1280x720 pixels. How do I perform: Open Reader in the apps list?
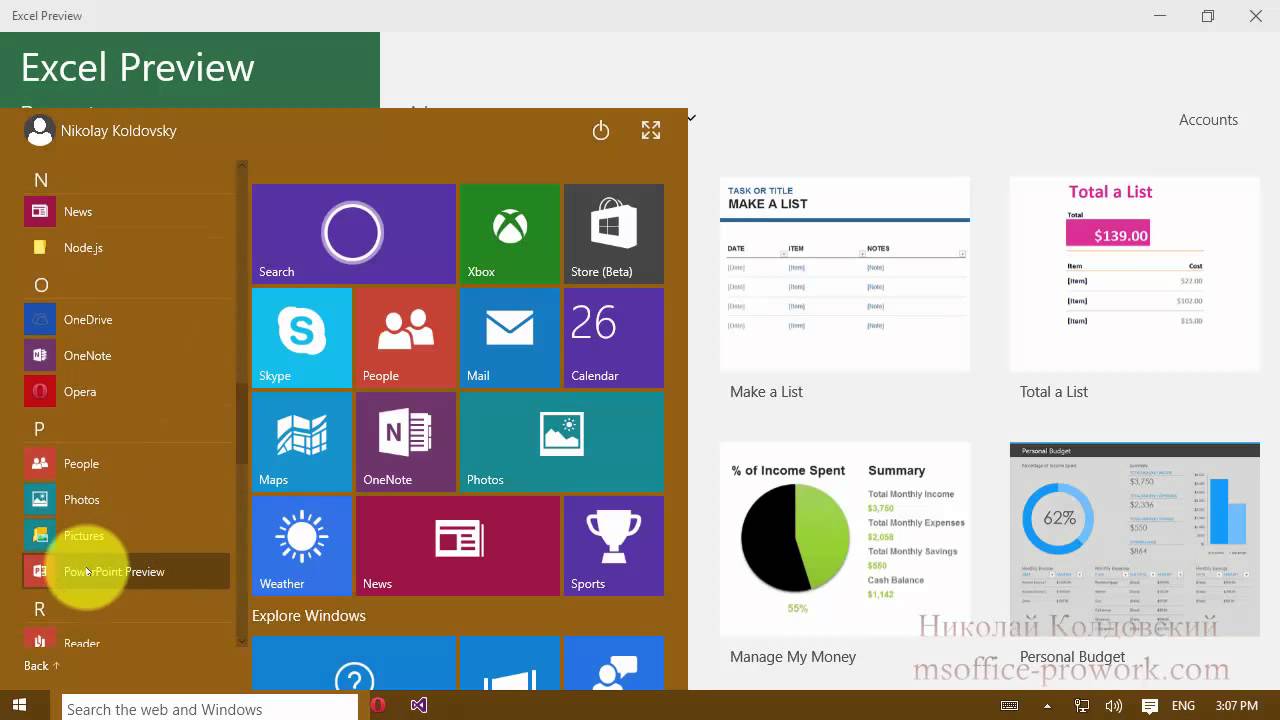[127, 641]
